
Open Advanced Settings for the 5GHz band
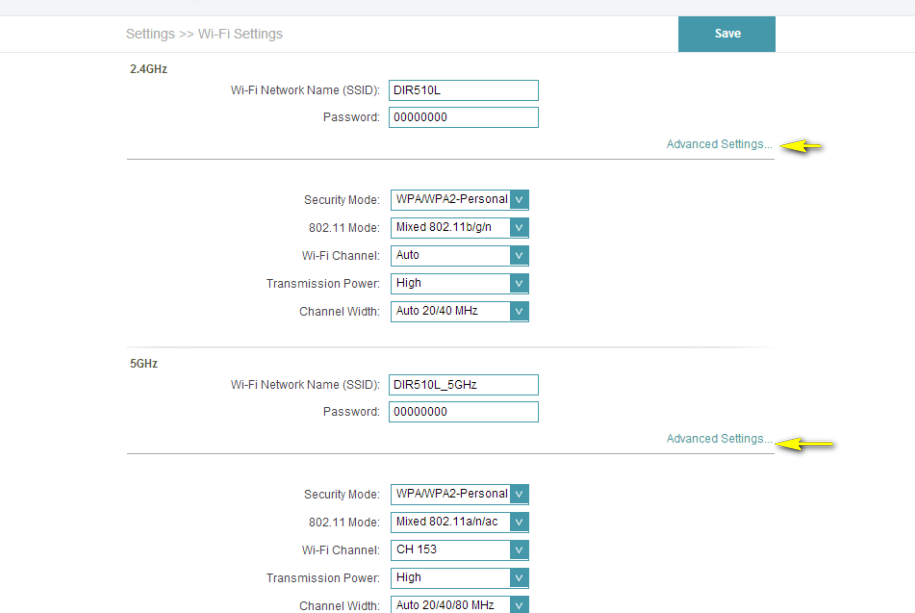coord(719,439)
